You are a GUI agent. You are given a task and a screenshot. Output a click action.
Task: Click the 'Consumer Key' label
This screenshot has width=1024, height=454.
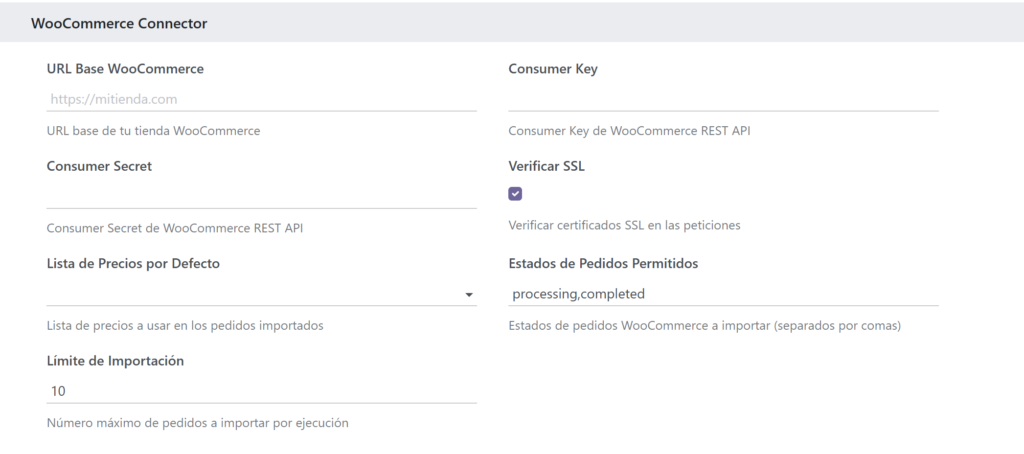[553, 69]
